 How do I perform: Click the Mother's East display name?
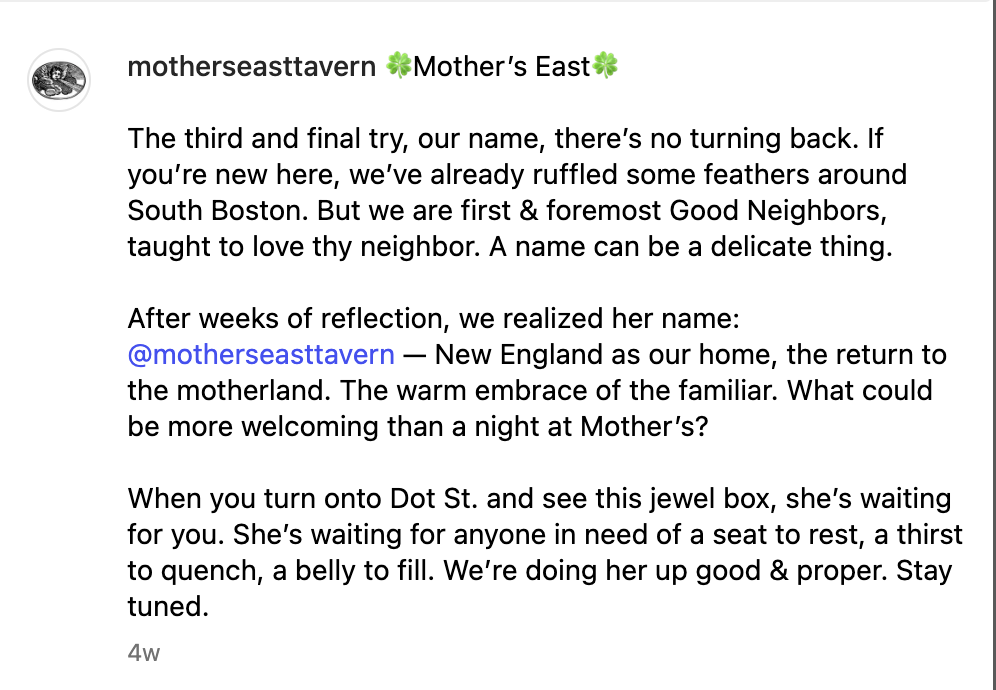501,67
